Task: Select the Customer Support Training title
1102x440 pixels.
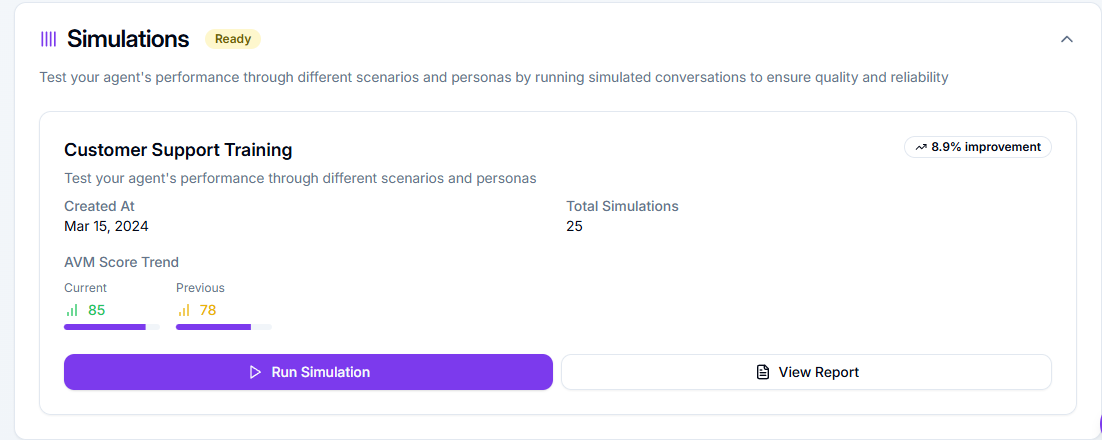Action: tap(178, 150)
